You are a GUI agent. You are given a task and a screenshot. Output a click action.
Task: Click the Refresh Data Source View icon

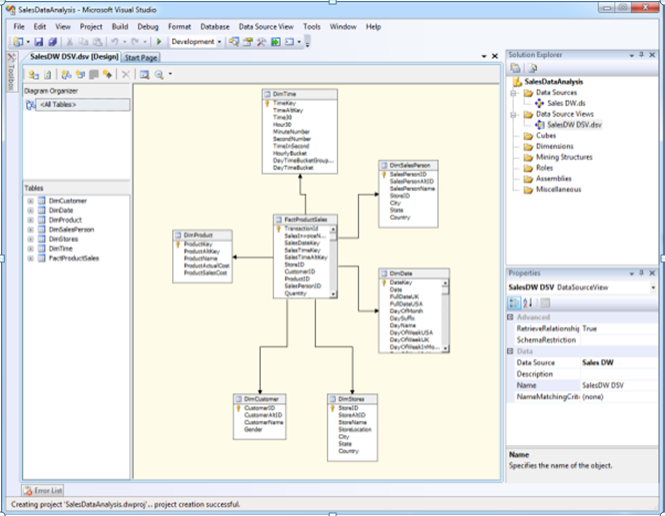pyautogui.click(x=48, y=75)
